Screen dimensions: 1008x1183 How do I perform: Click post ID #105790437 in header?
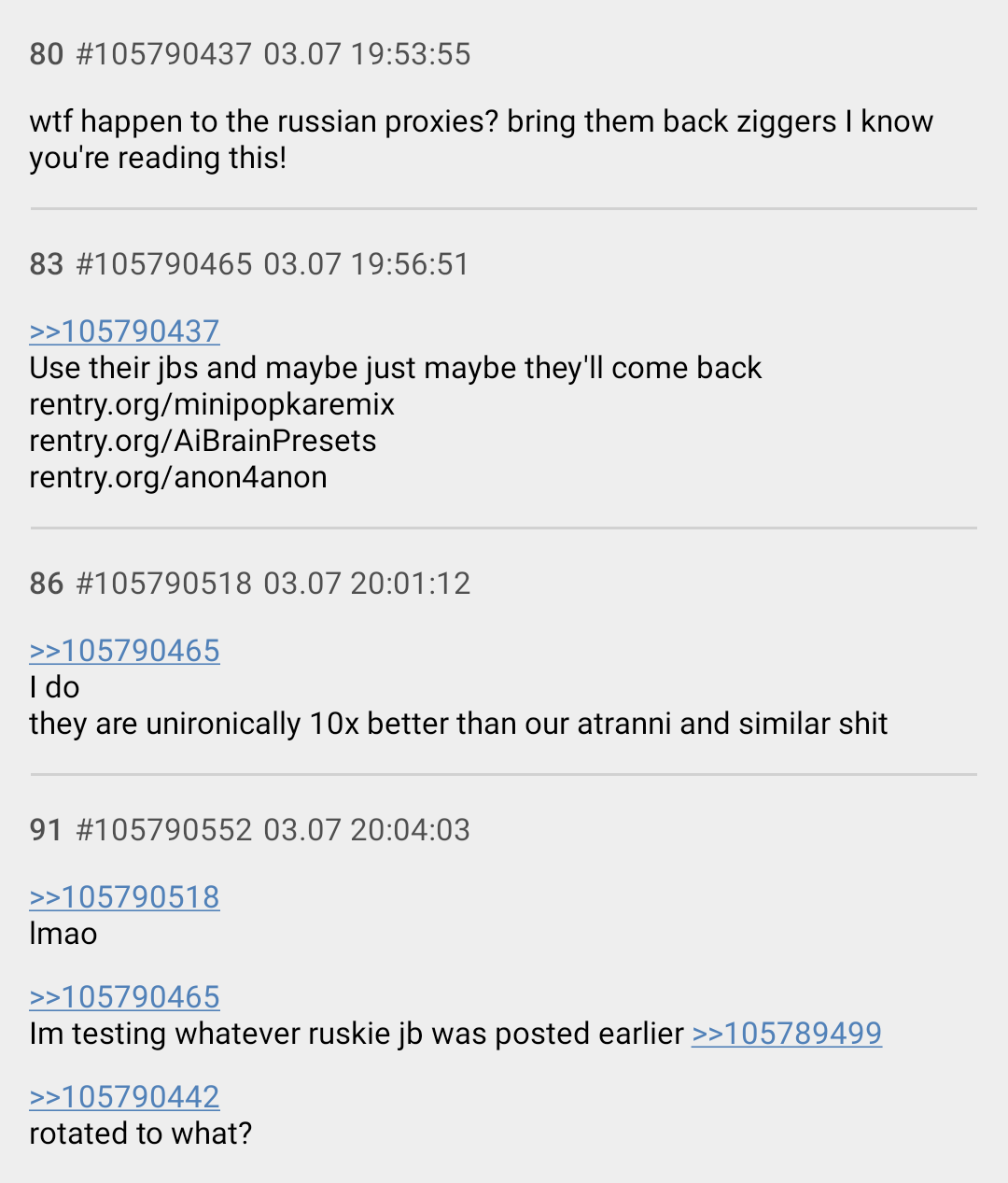(164, 54)
